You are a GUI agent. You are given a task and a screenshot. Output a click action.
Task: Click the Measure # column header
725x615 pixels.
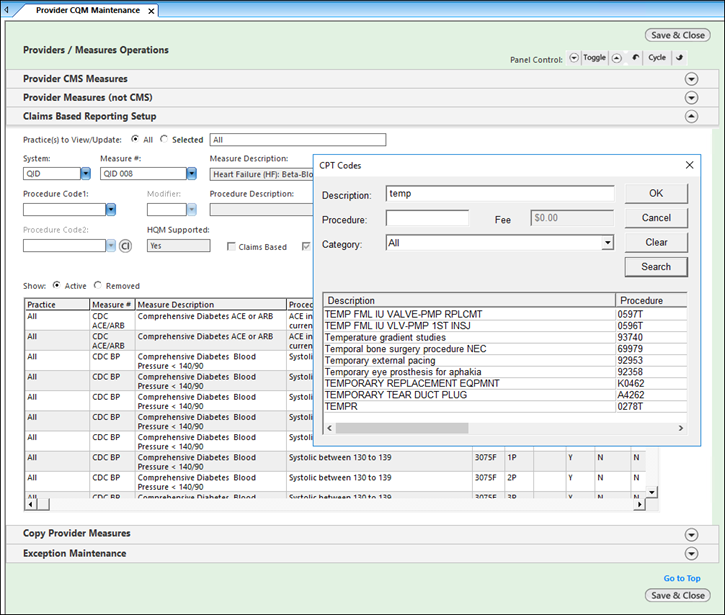click(112, 304)
